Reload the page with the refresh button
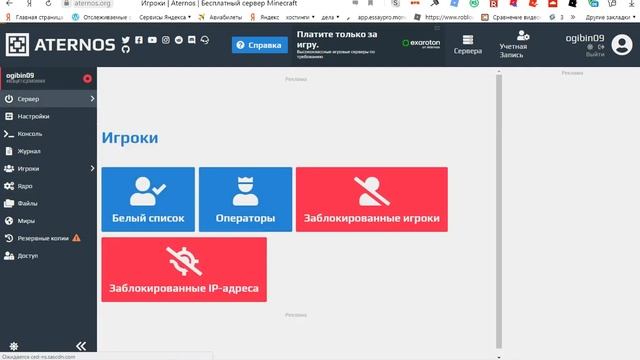Viewport: 640px width, 360px height. (x=48, y=3)
